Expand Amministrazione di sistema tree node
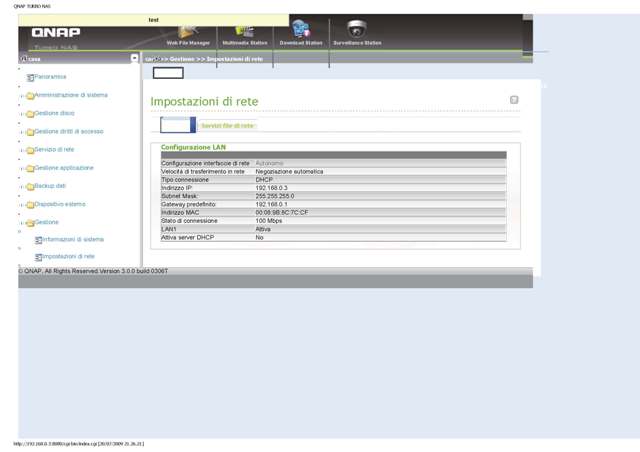The width and height of the screenshot is (640, 452). tap(22, 96)
